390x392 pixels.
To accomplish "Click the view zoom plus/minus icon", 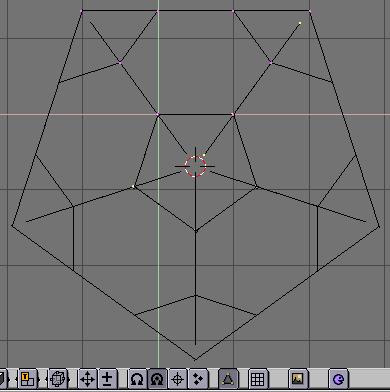I will 107,379.
